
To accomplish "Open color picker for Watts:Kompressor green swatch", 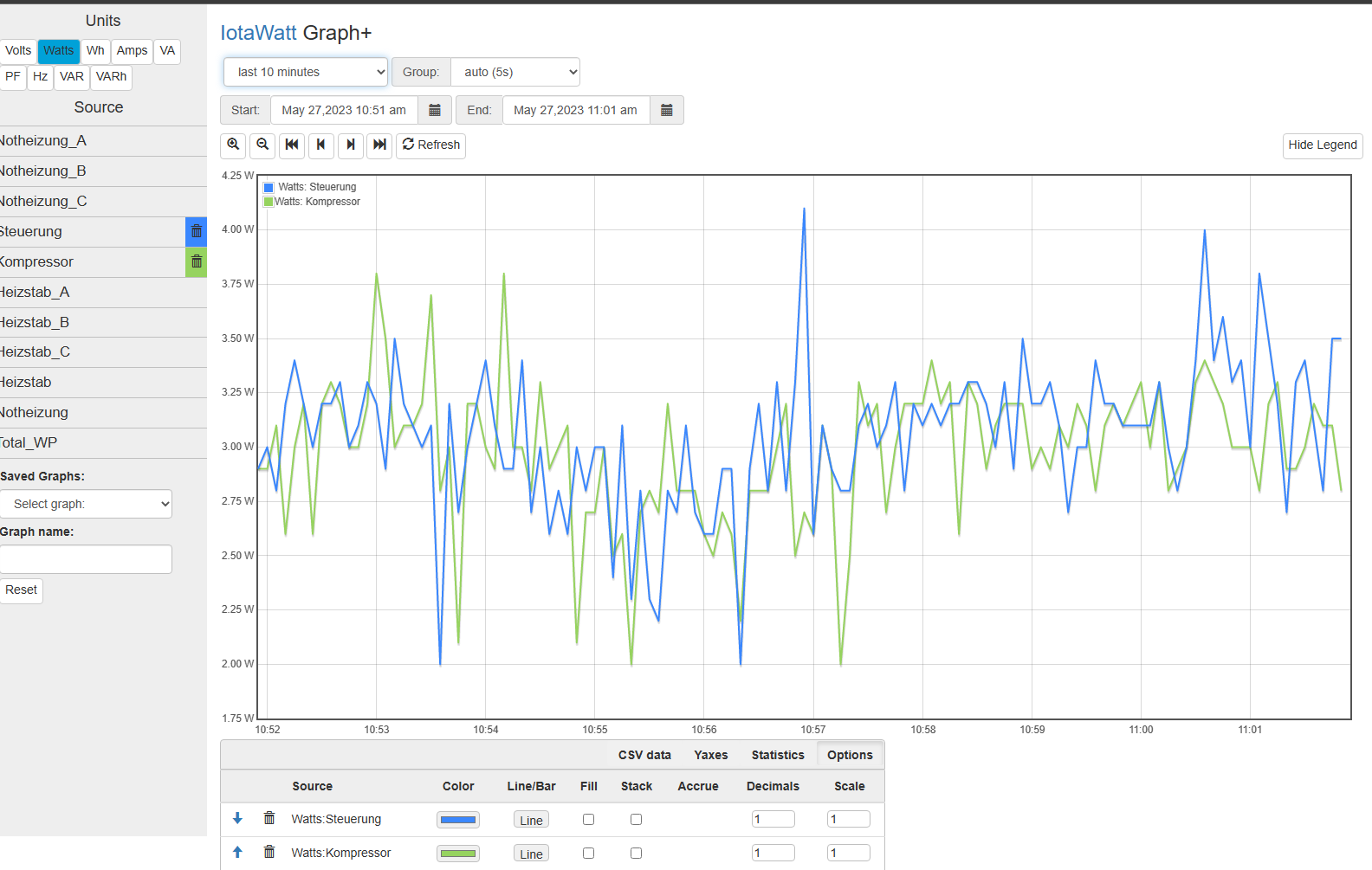I will pos(458,854).
